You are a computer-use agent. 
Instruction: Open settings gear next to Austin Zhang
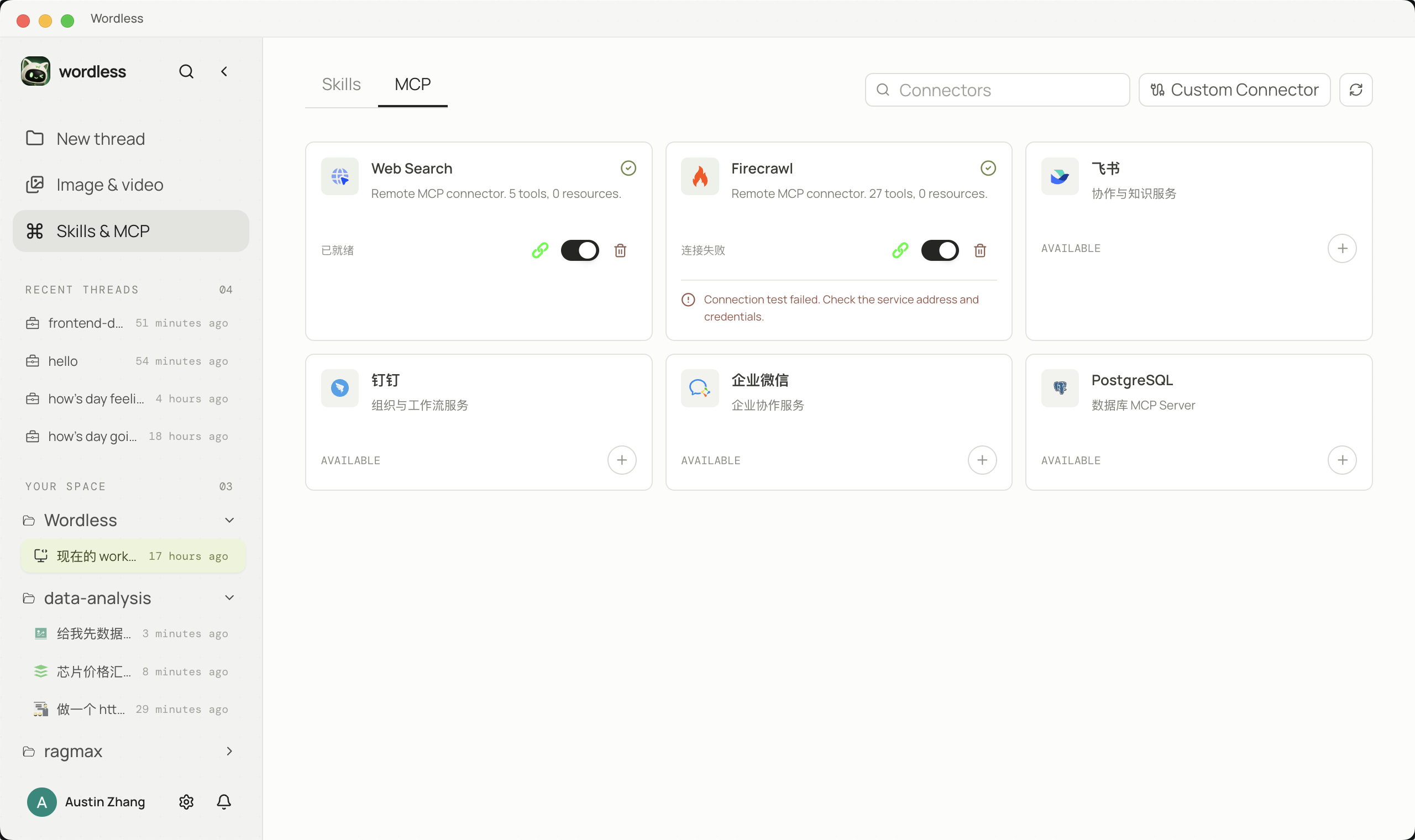tap(186, 801)
